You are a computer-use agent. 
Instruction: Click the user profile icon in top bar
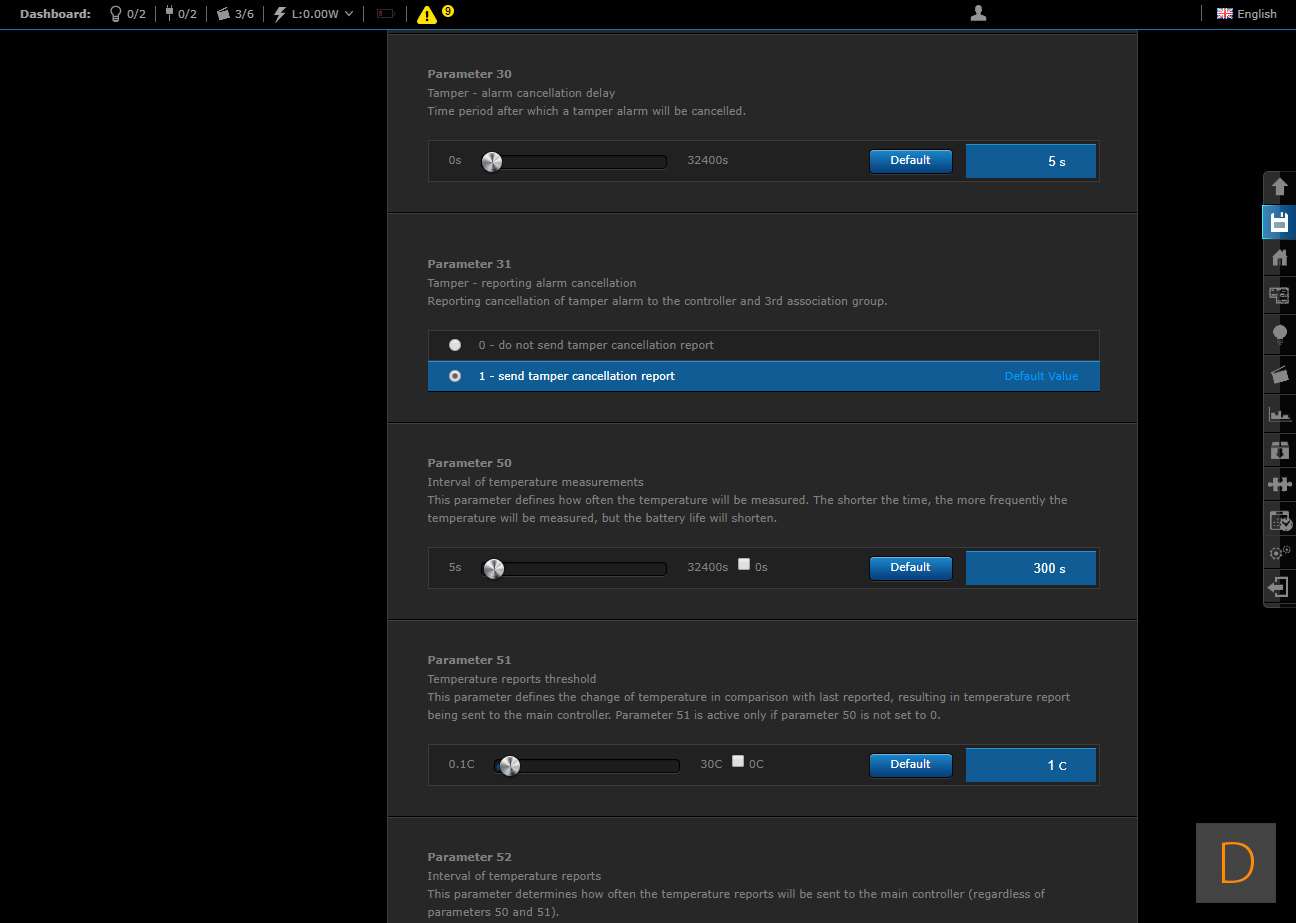point(979,13)
